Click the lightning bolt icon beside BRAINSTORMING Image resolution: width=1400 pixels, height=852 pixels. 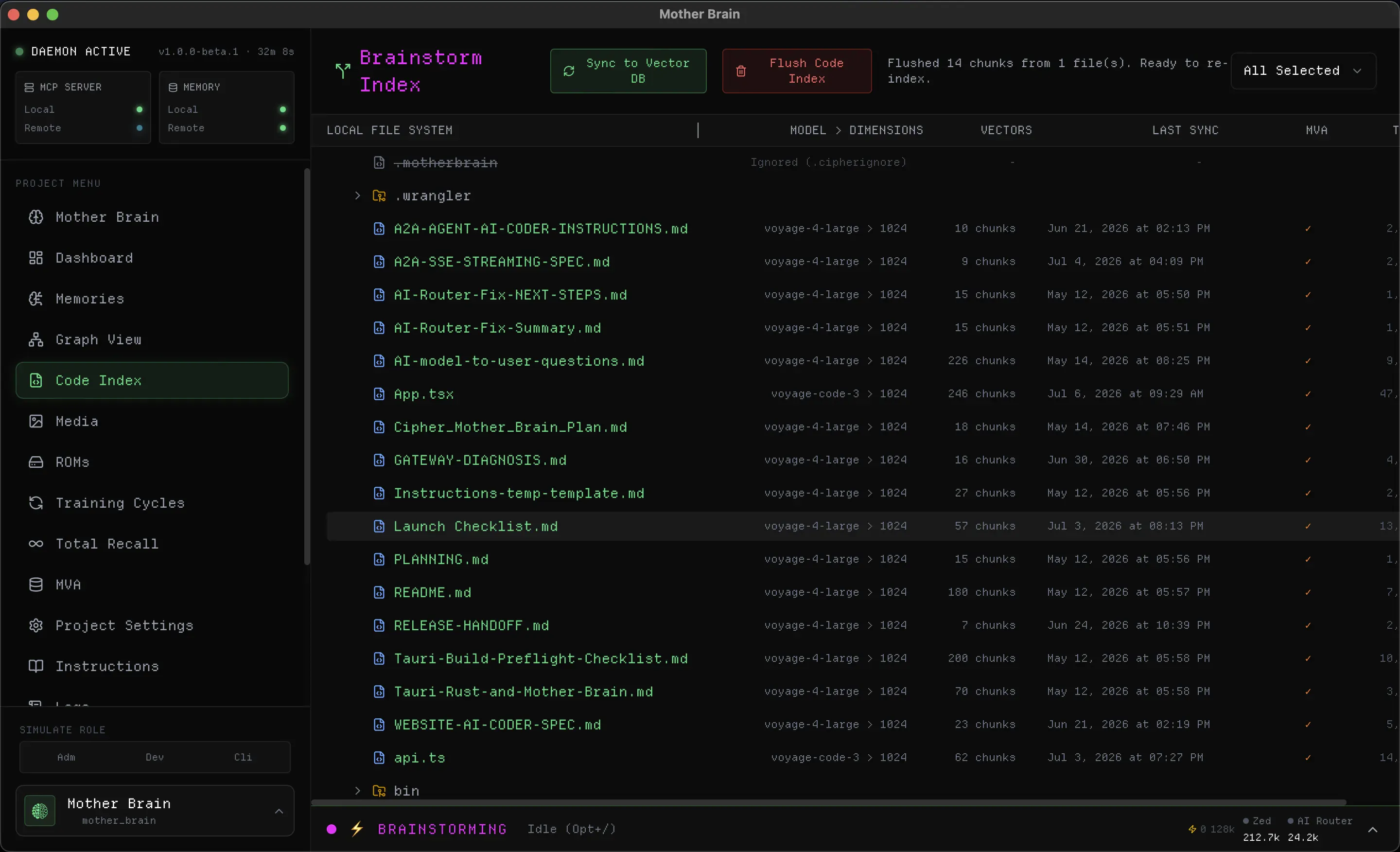tap(357, 829)
